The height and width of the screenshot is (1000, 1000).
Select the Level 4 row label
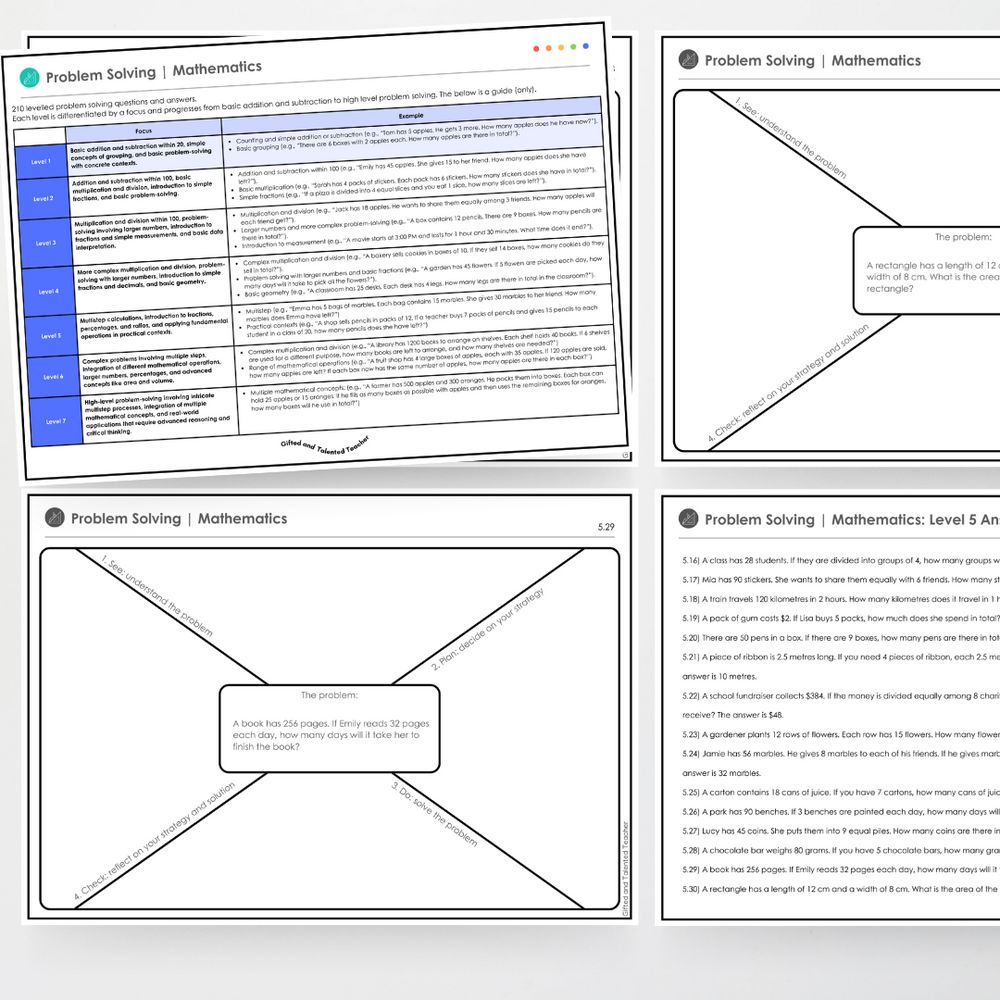(x=46, y=289)
